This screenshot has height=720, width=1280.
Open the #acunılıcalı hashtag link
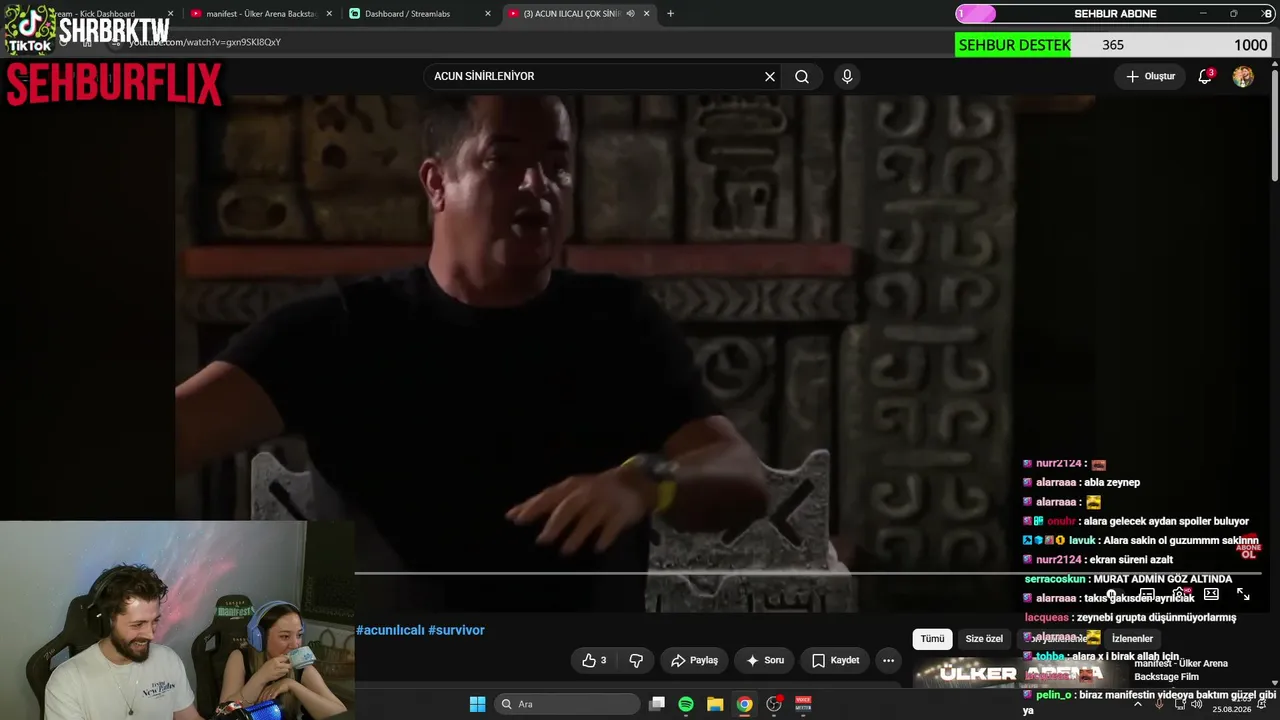(x=390, y=630)
